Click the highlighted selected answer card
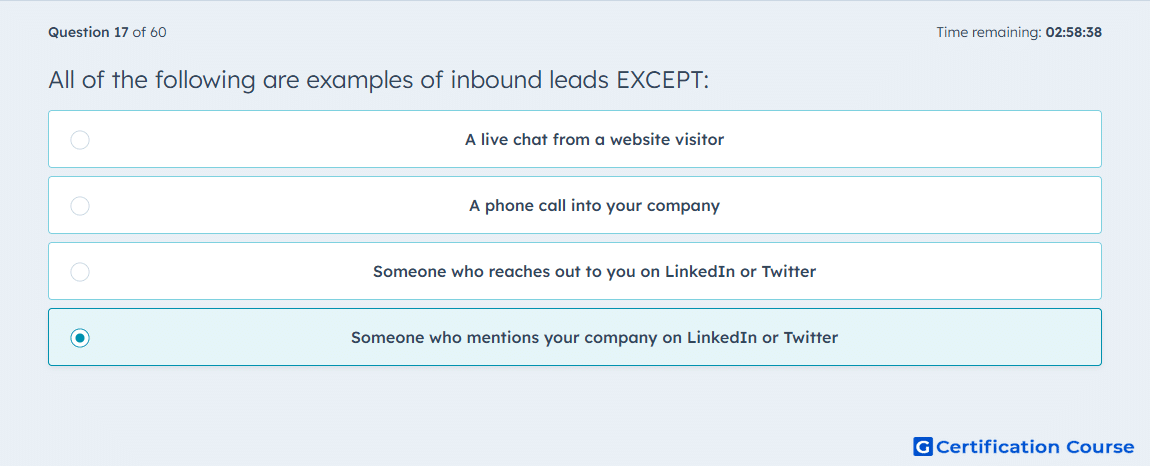 (575, 337)
